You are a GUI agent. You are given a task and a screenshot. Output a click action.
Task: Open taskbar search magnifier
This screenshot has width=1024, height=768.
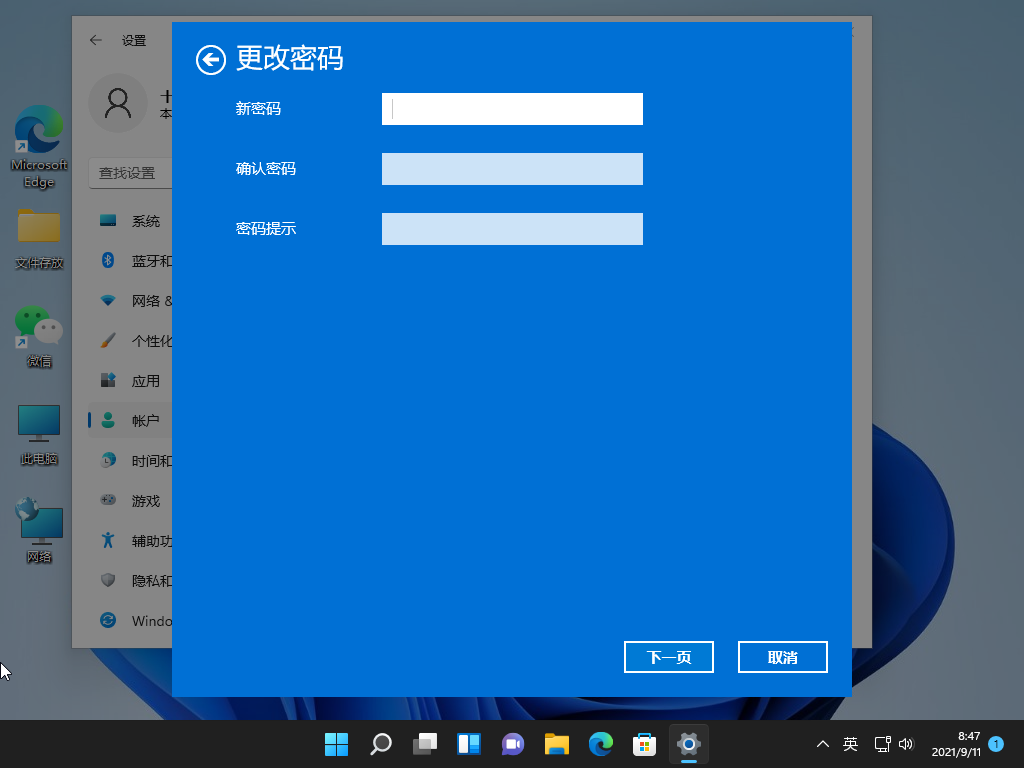coord(381,744)
